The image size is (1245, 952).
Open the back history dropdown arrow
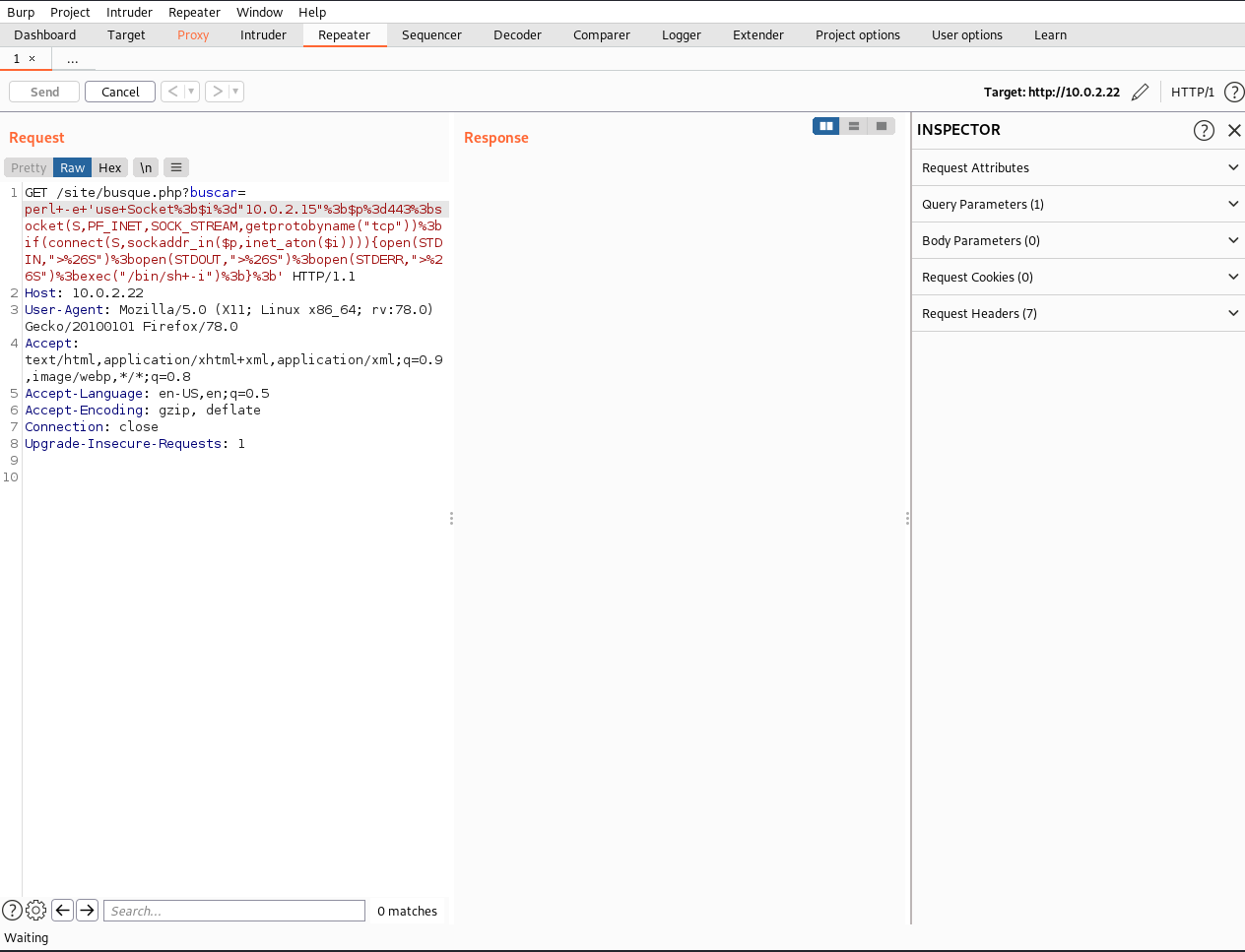point(191,92)
